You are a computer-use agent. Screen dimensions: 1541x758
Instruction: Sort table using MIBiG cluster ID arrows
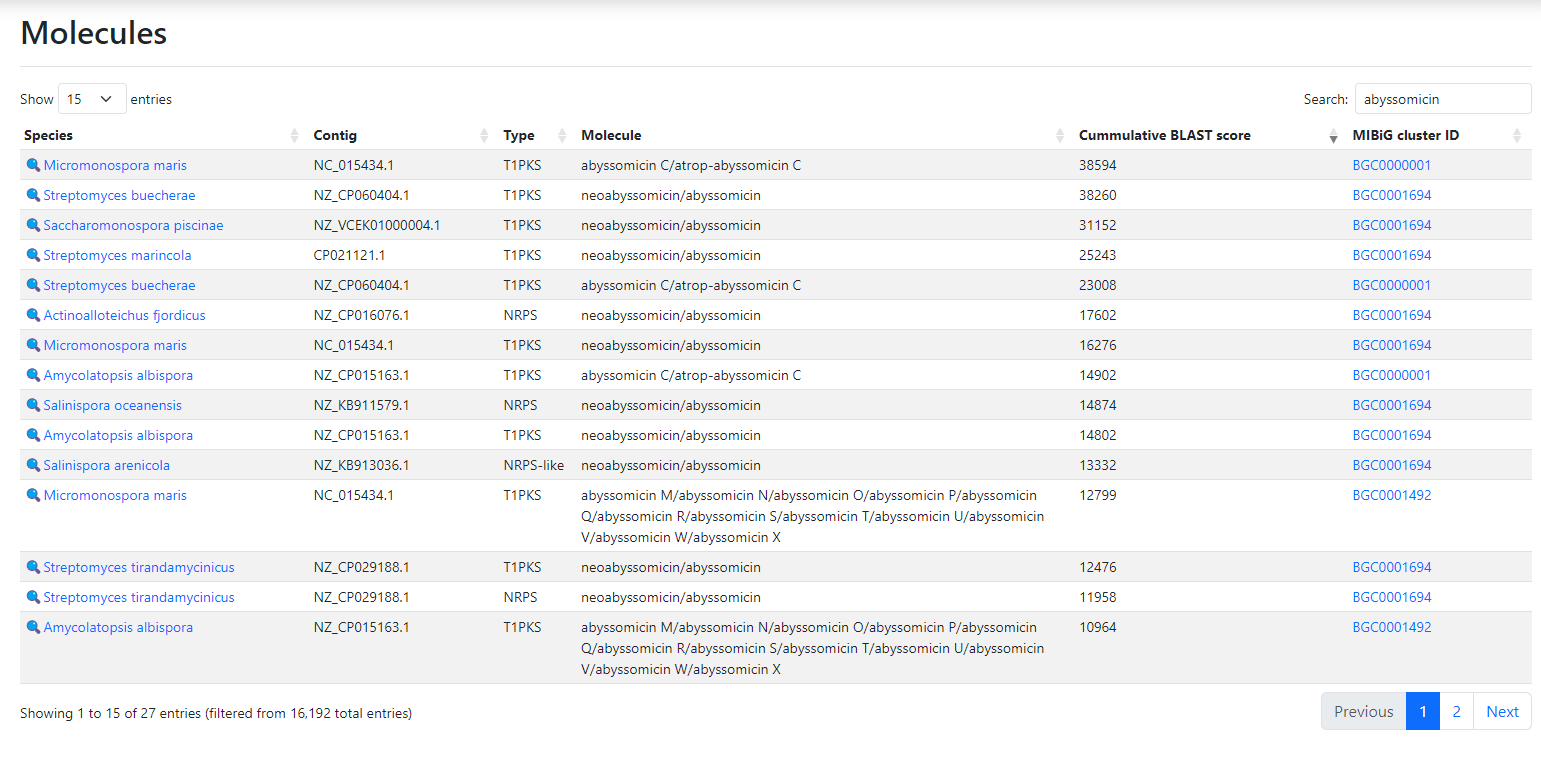1517,136
